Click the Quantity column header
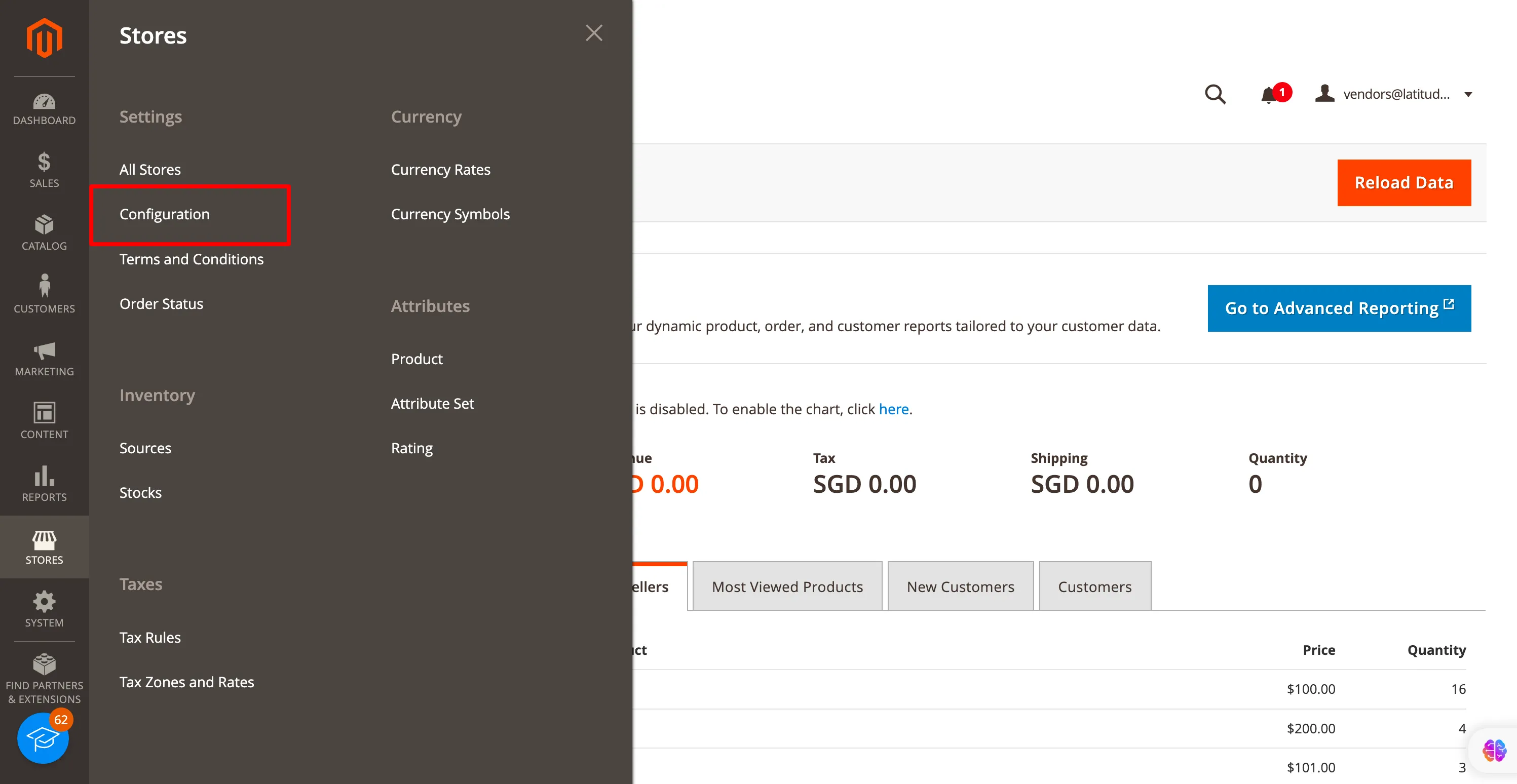1517x784 pixels. click(x=1436, y=650)
